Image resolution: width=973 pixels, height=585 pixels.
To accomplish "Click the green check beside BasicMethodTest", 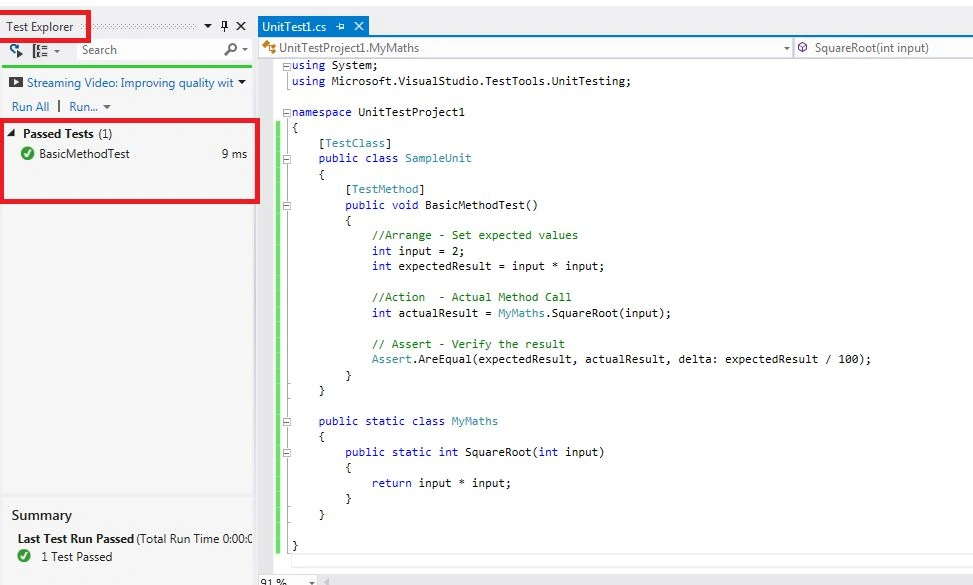I will click(27, 153).
